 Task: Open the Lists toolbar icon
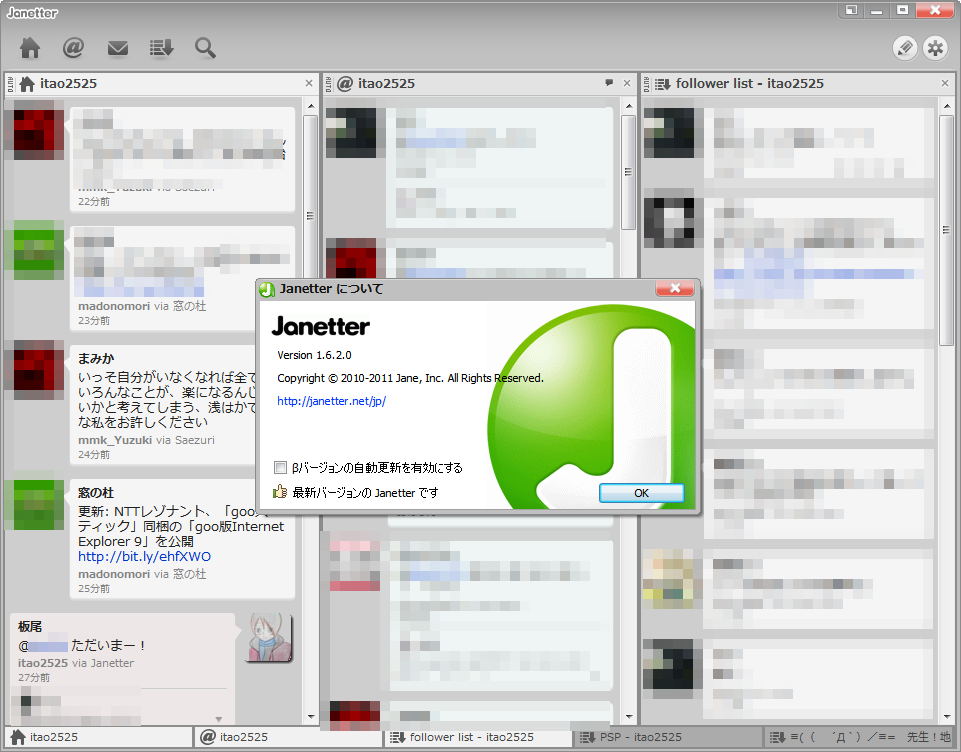tap(161, 48)
